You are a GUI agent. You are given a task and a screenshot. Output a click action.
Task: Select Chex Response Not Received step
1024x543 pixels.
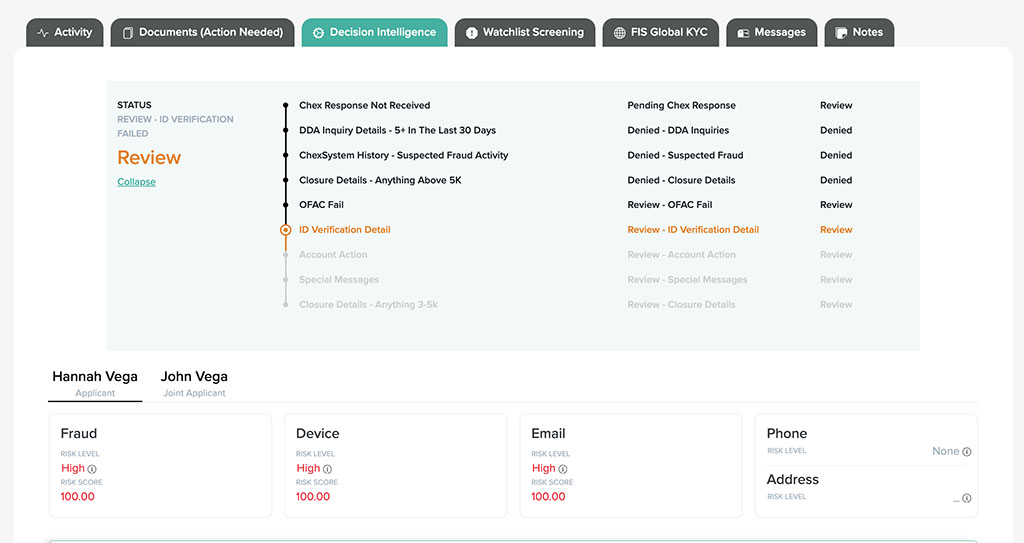[364, 105]
